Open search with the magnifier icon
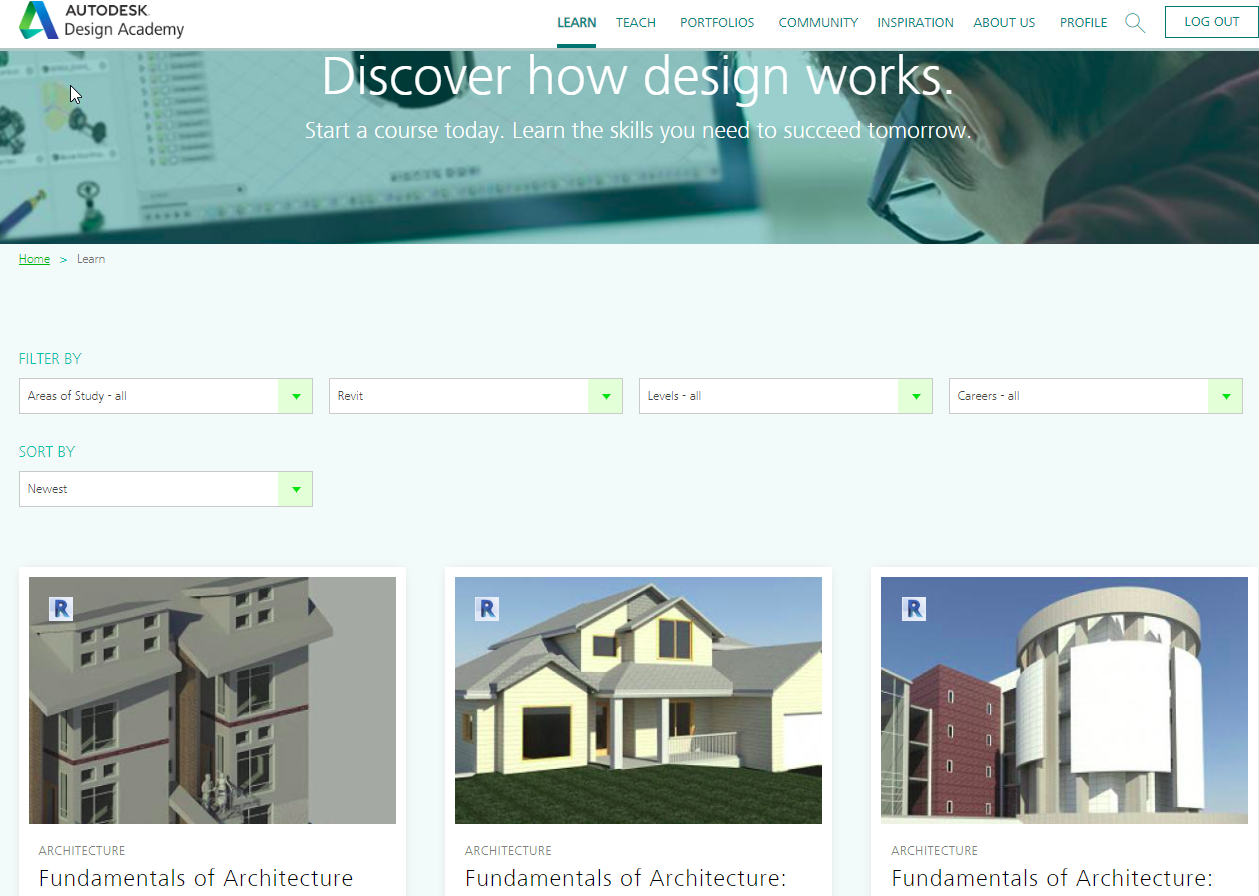This screenshot has width=1259, height=896. pyautogui.click(x=1134, y=22)
